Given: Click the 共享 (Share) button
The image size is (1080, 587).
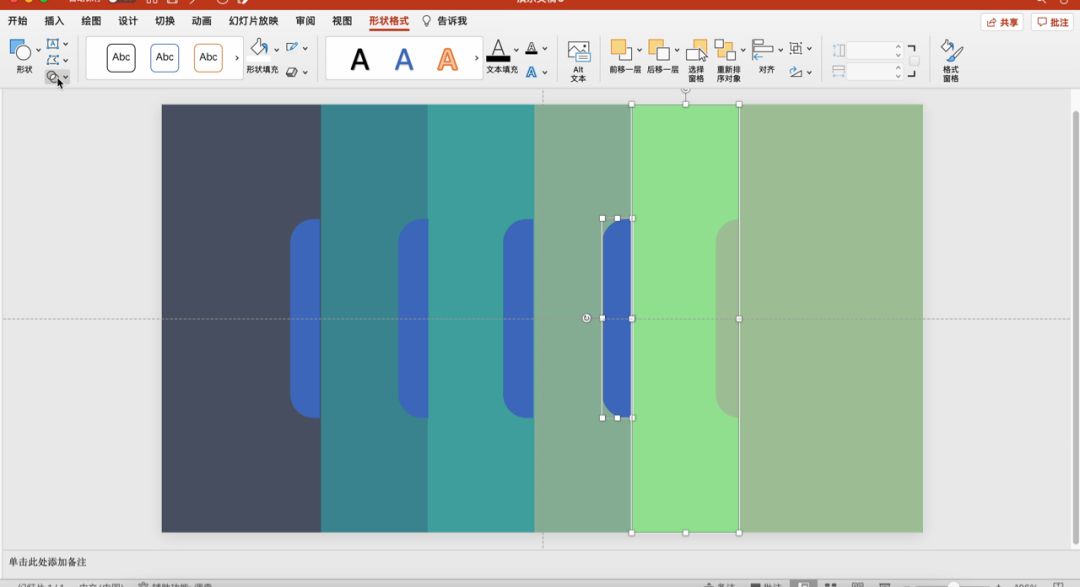Looking at the screenshot, I should coord(1003,22).
